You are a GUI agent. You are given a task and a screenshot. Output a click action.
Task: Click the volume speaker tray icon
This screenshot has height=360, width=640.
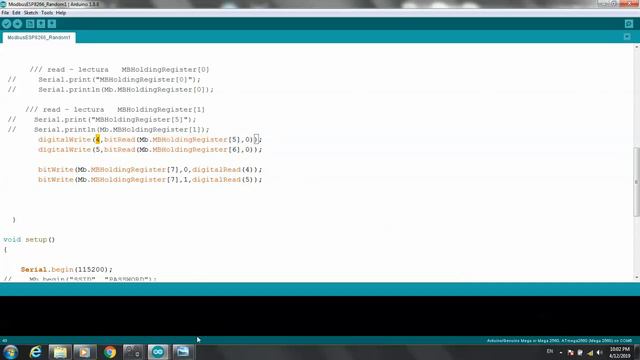pyautogui.click(x=599, y=353)
